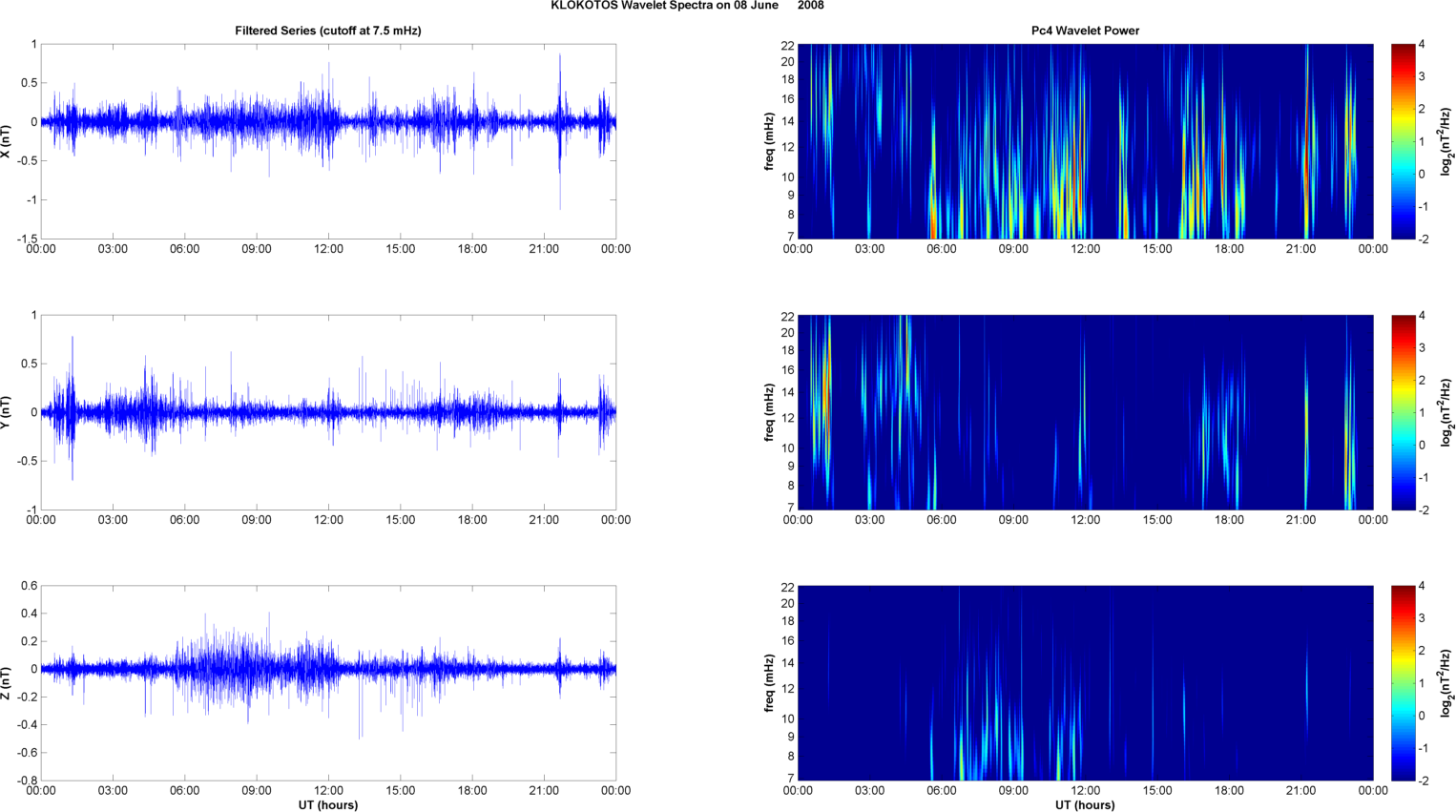The height and width of the screenshot is (812, 1456).
Task: Click the color bar beside the top wavelet spectrogram
Action: [1403, 141]
